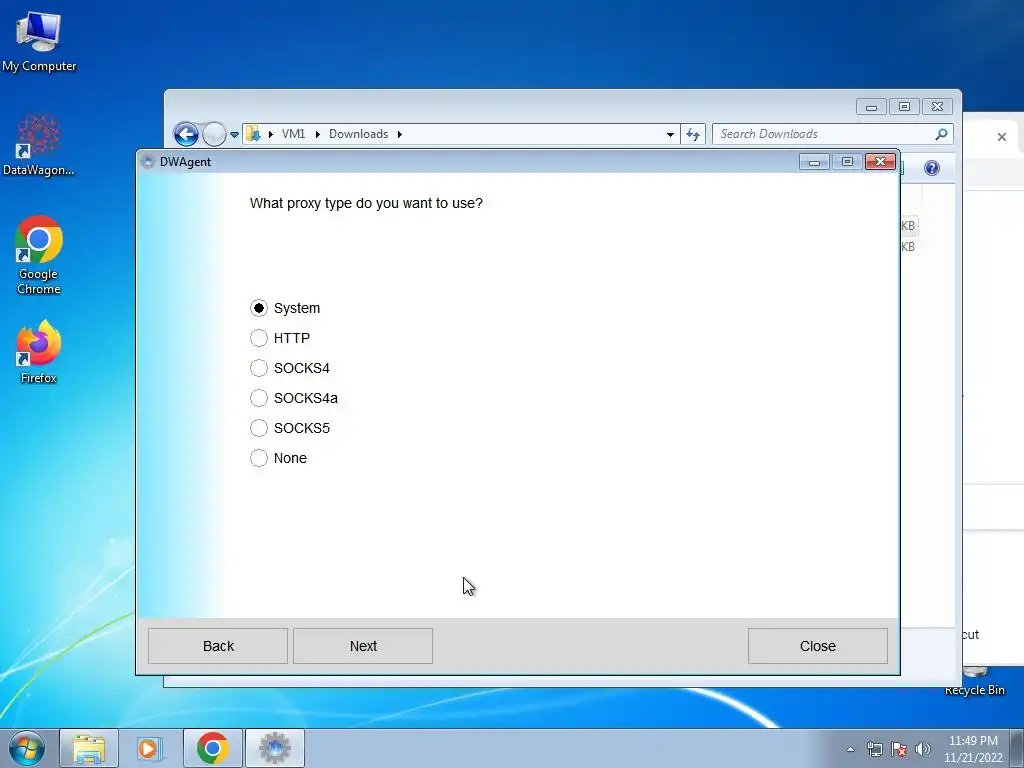The width and height of the screenshot is (1024, 768).
Task: Select the My Computer desktop icon
Action: 39,42
